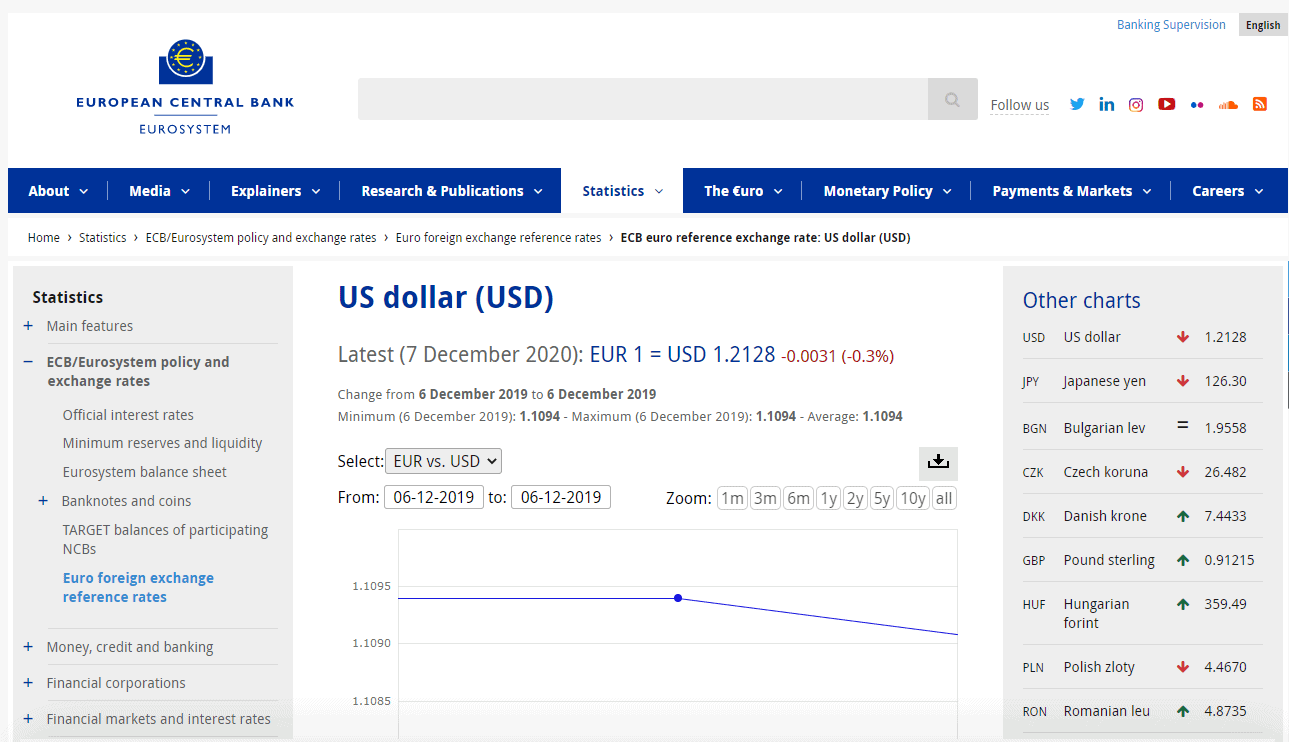Open the Statistics menu tab
The width and height of the screenshot is (1289, 742).
click(x=622, y=191)
